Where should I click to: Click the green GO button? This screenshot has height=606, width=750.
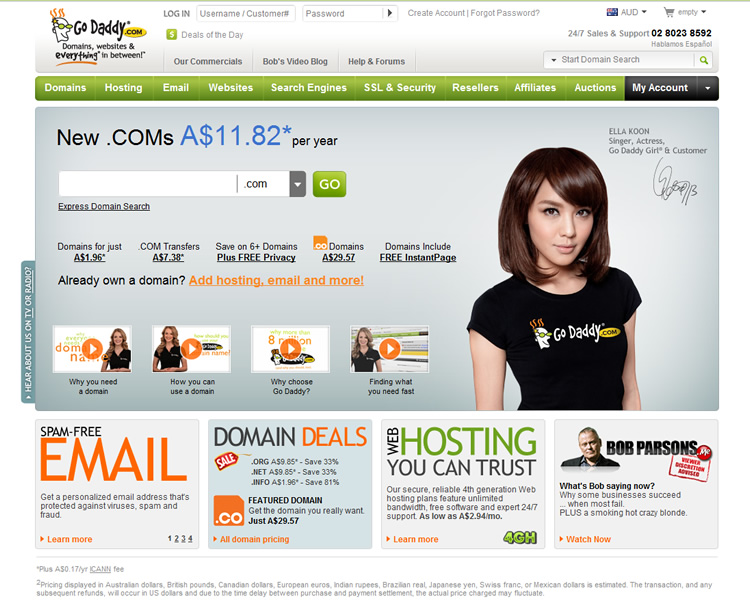coord(329,184)
